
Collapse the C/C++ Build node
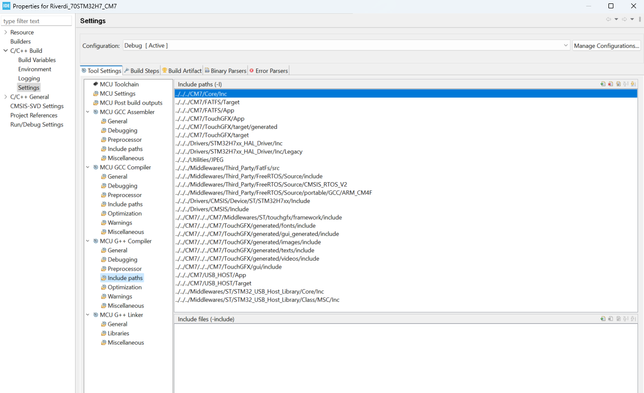pos(5,51)
